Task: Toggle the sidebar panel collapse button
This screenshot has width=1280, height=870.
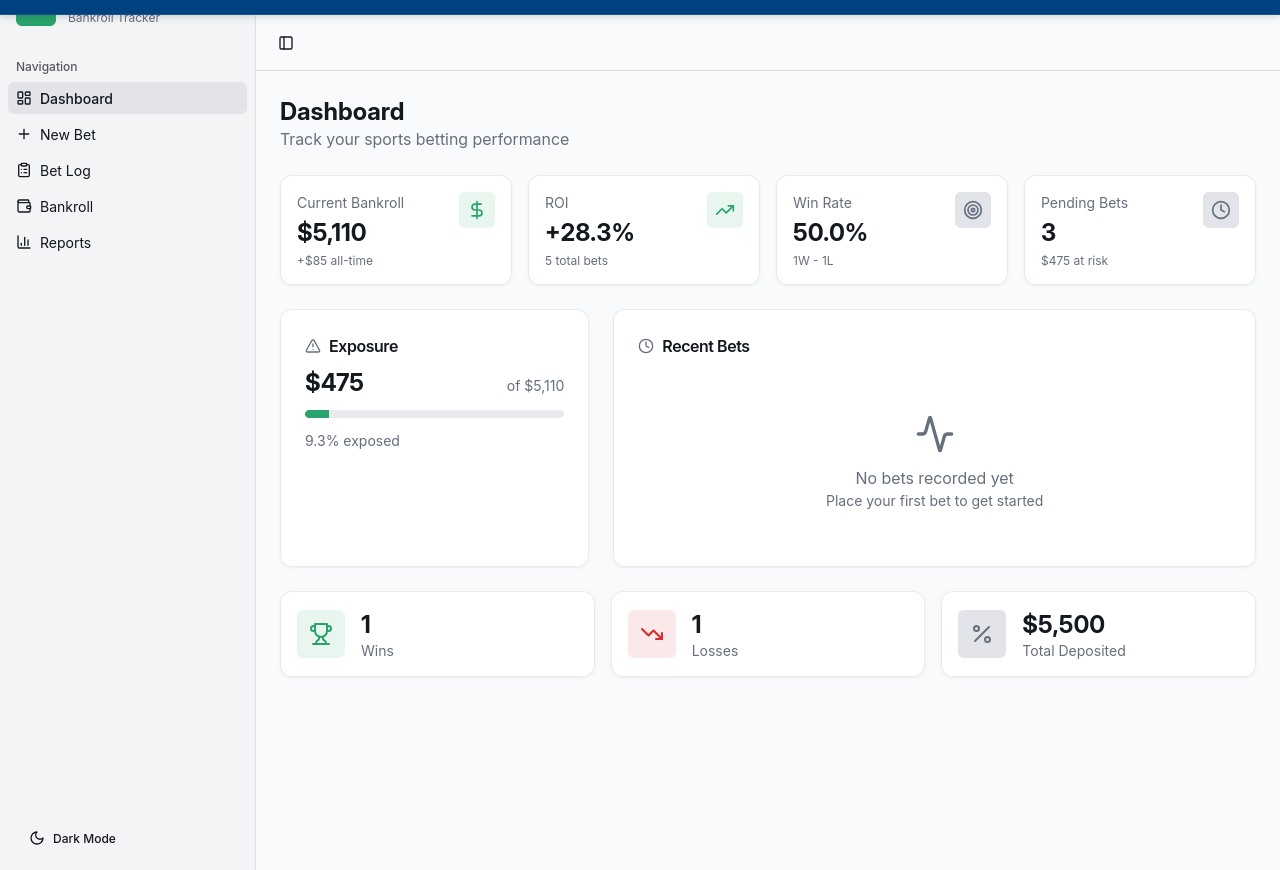Action: click(x=286, y=43)
